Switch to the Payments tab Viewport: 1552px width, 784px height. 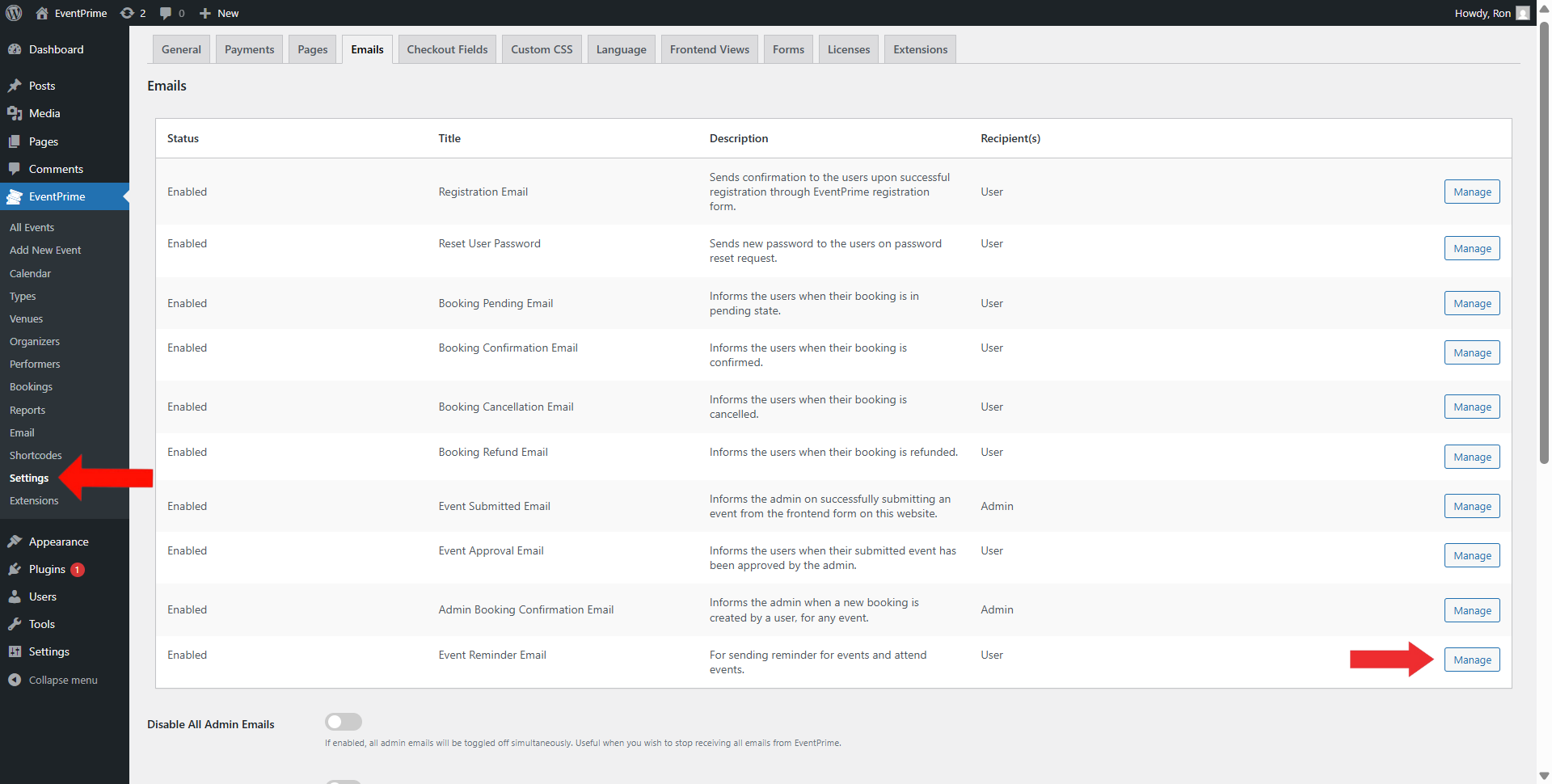point(249,49)
